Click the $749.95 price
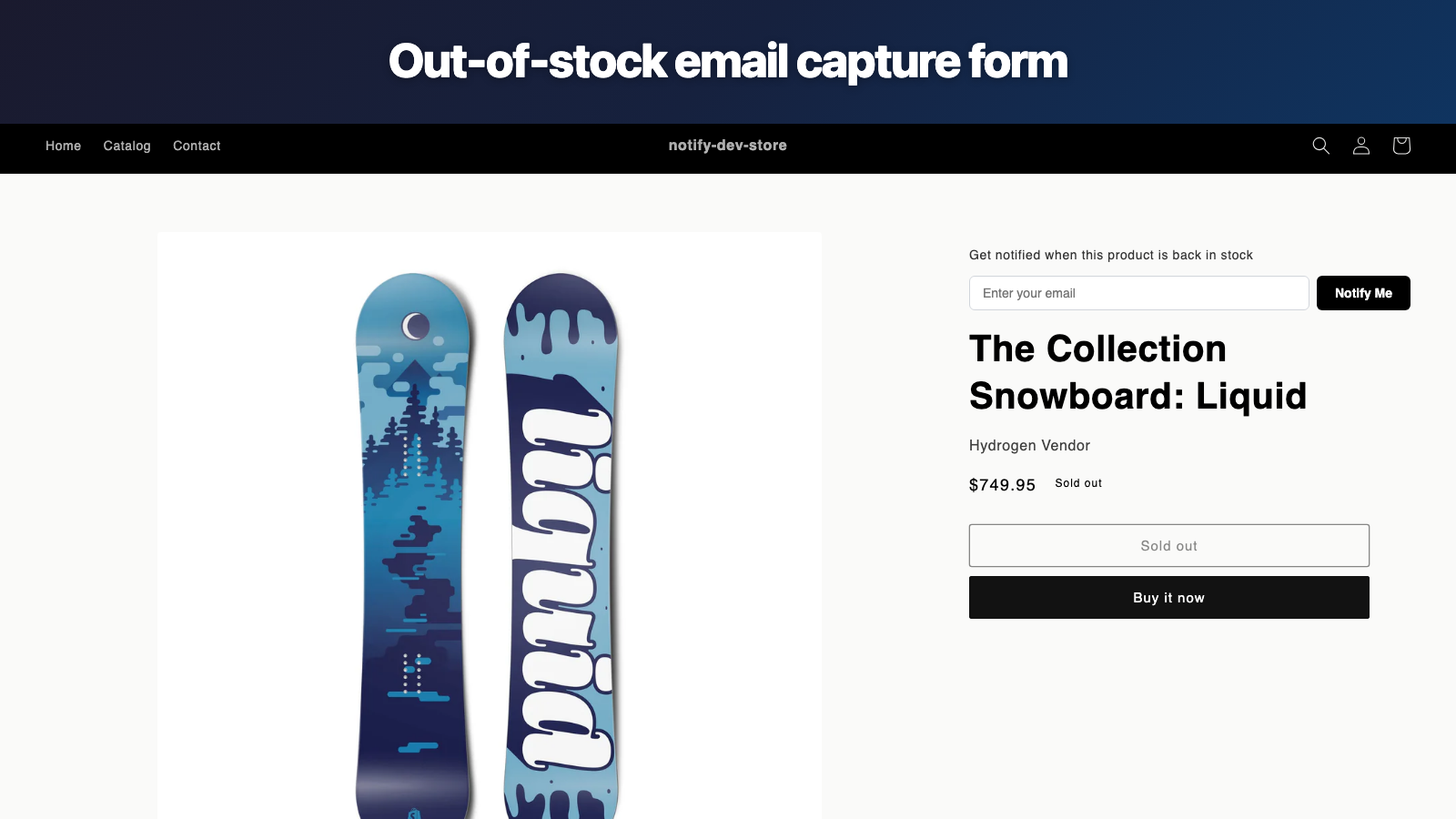 click(1002, 485)
